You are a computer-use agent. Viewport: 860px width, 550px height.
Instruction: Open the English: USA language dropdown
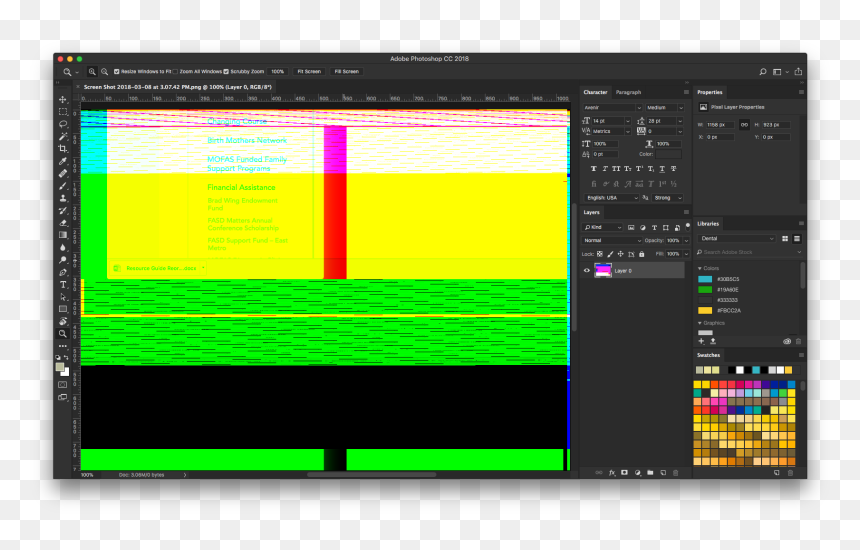[x=612, y=198]
